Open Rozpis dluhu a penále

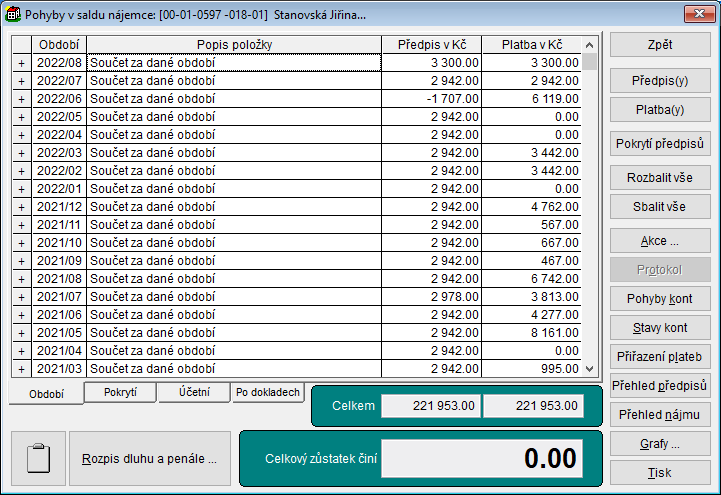(149, 459)
